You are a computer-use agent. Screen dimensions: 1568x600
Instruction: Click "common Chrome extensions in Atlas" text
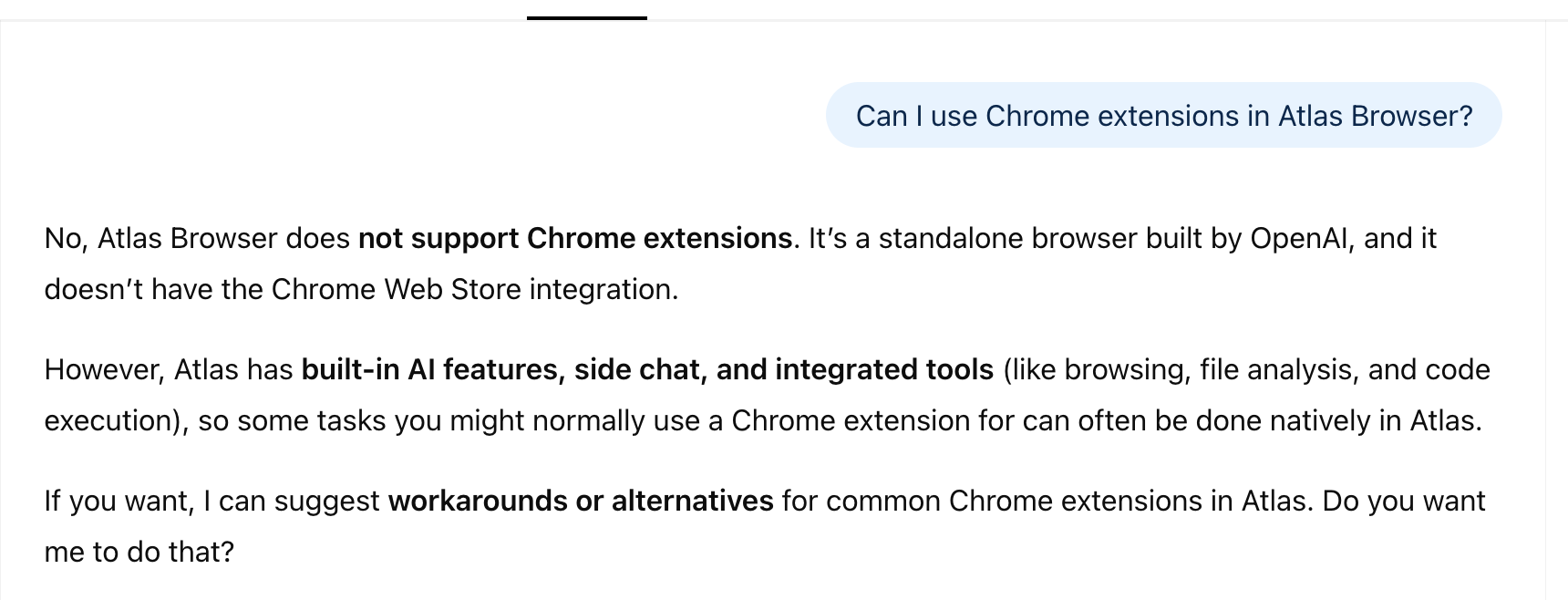click(1129, 501)
